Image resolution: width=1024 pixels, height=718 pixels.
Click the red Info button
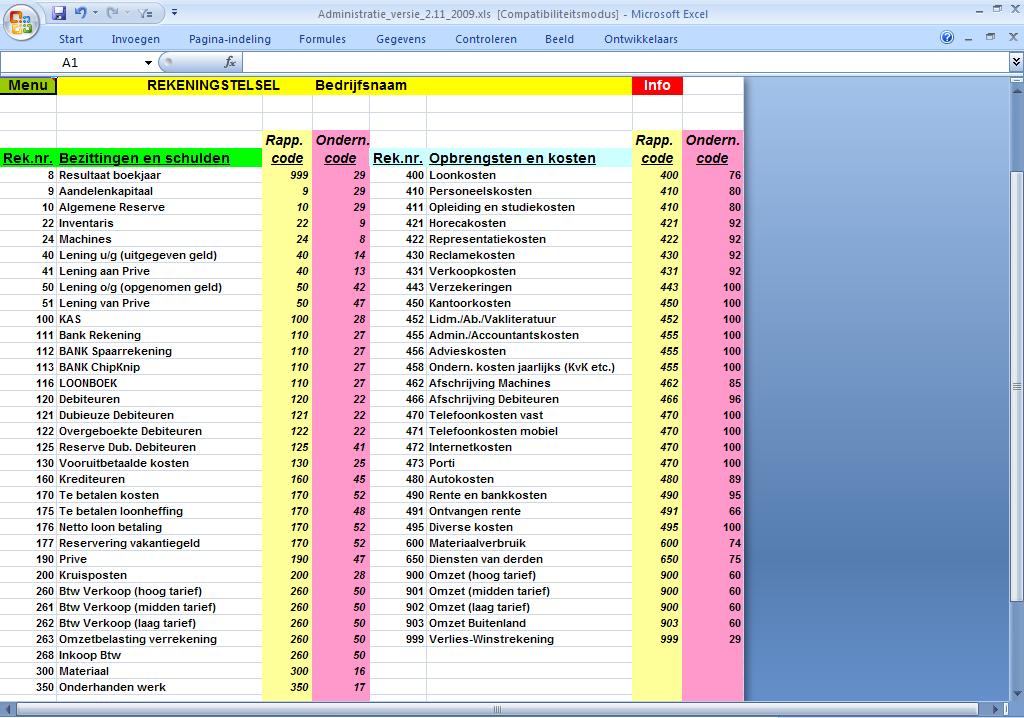(657, 86)
